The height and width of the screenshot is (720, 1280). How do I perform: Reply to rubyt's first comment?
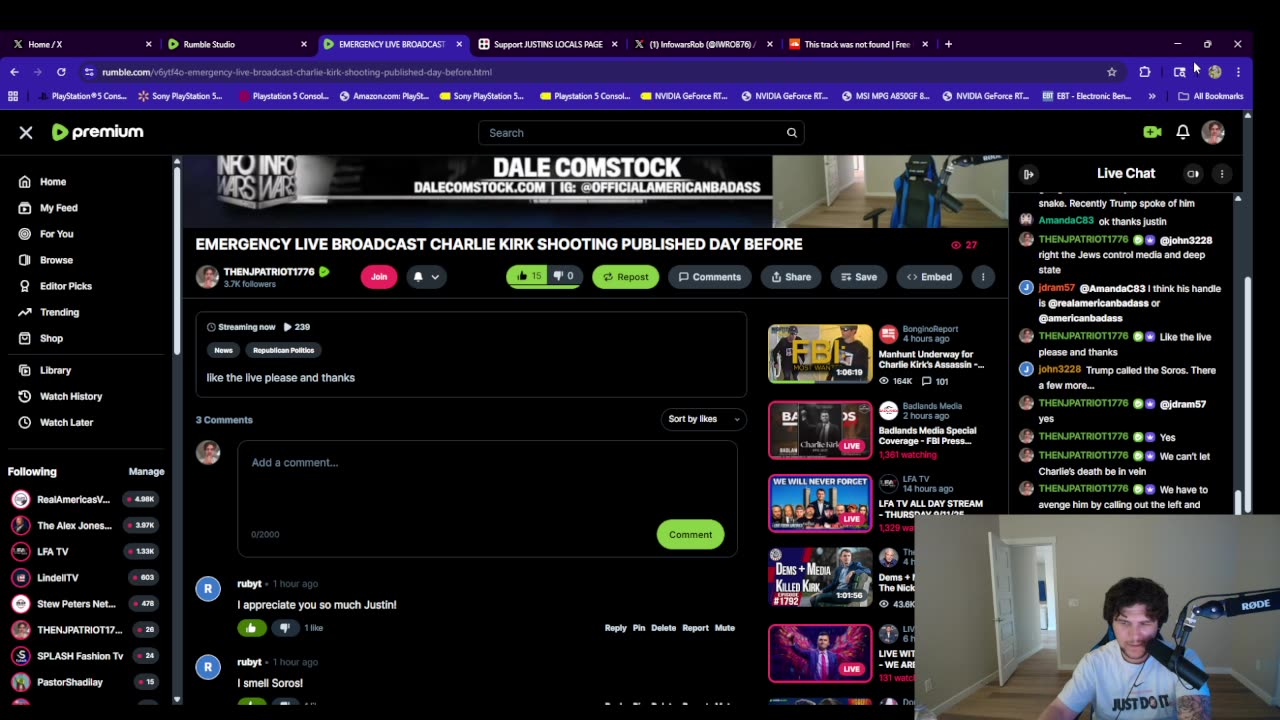point(615,628)
